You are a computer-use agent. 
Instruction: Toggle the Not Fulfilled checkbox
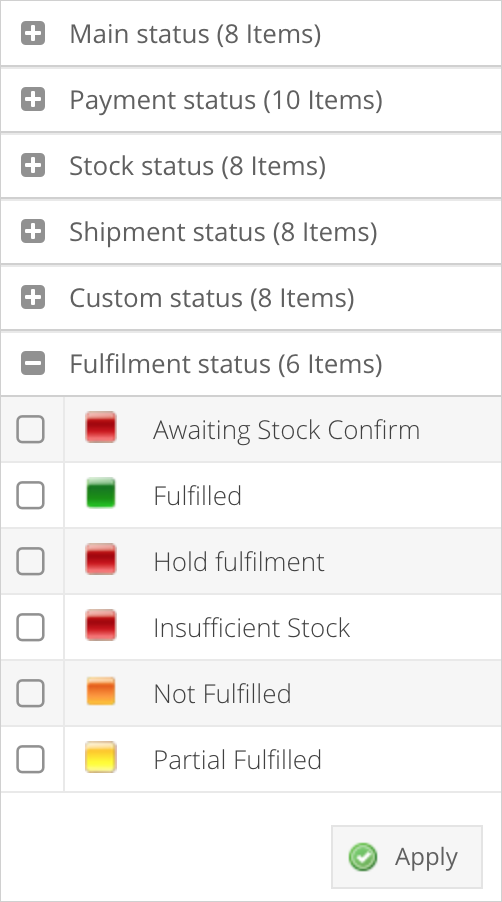click(x=30, y=693)
